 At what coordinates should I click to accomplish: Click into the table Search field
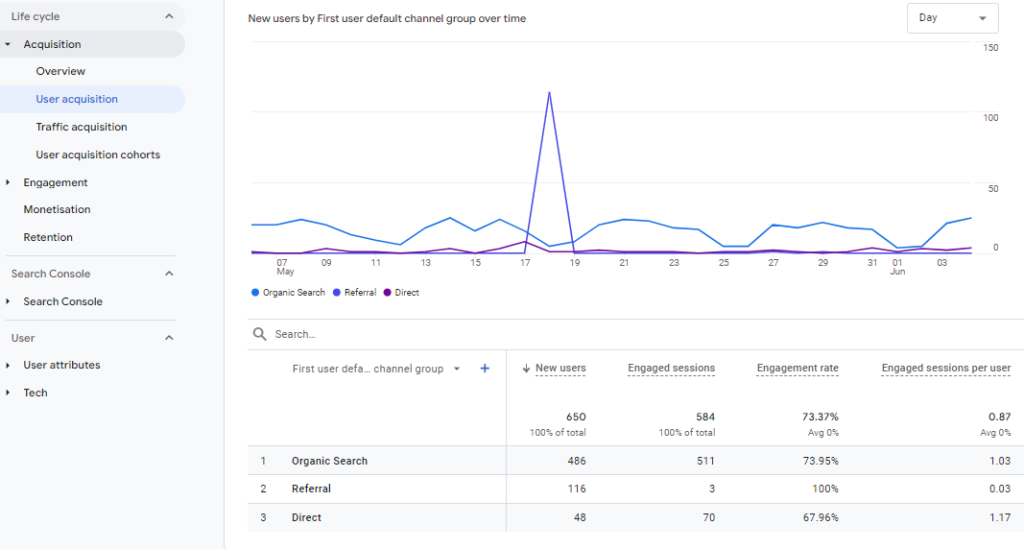coord(500,334)
